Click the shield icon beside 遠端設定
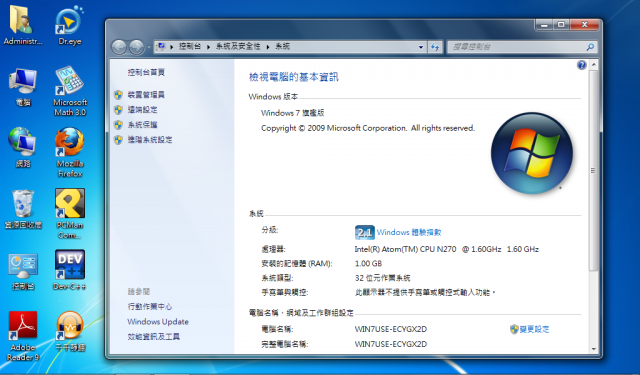This screenshot has height=375, width=640. [118, 110]
